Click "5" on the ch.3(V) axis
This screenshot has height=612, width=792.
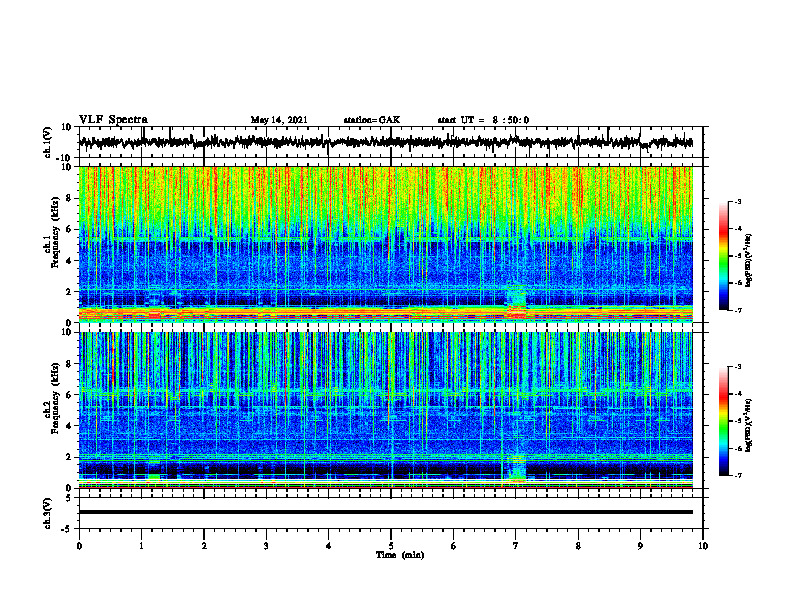coord(69,497)
